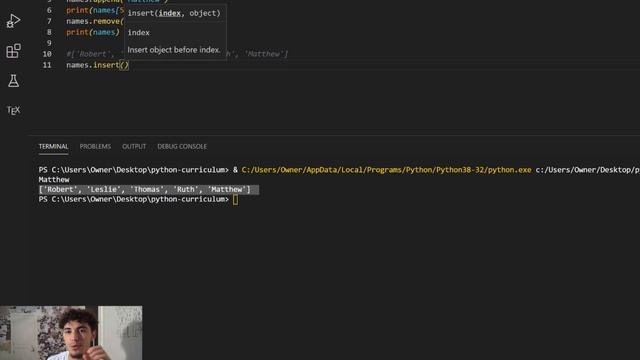
Task: Click the 'index' parameter label in tooltip
Action: 138,33
